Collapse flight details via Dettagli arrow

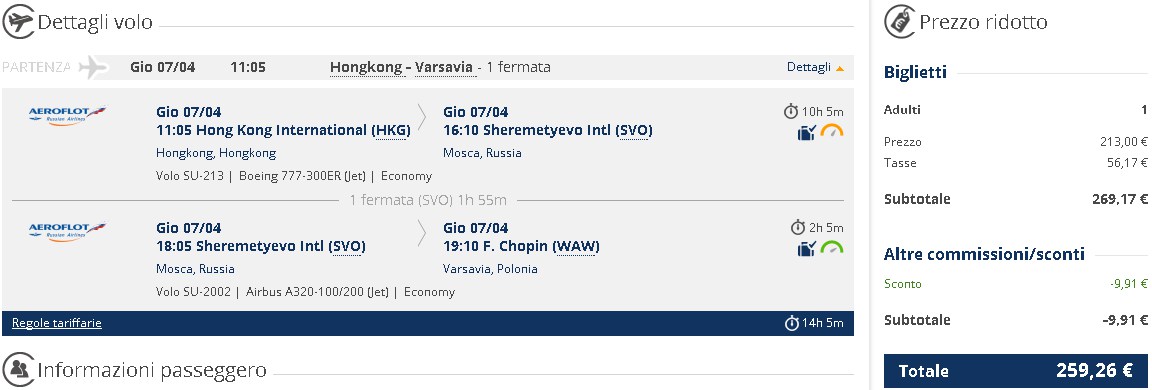(840, 68)
